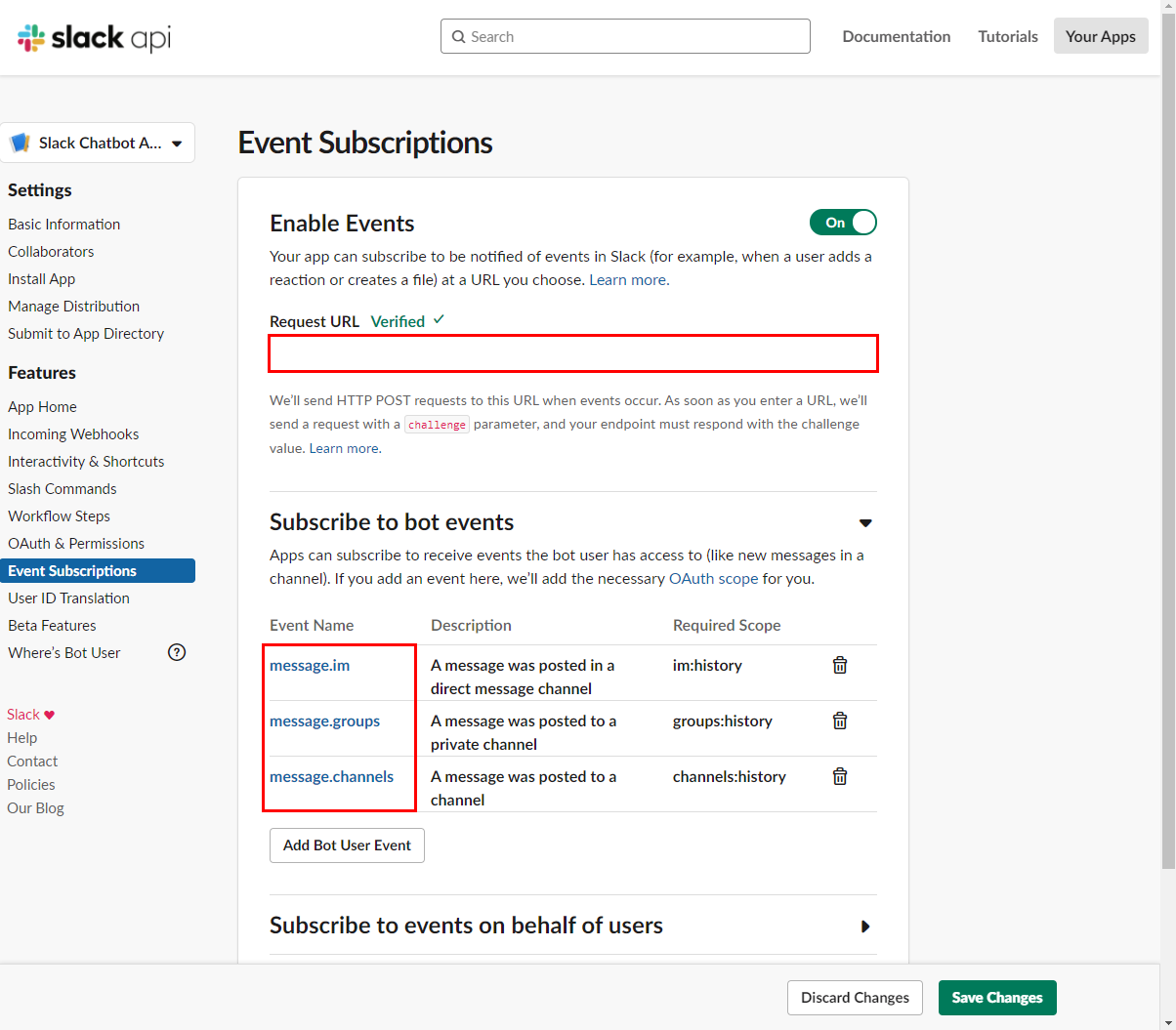Open Manage Distribution
The height and width of the screenshot is (1030, 1176).
click(74, 306)
